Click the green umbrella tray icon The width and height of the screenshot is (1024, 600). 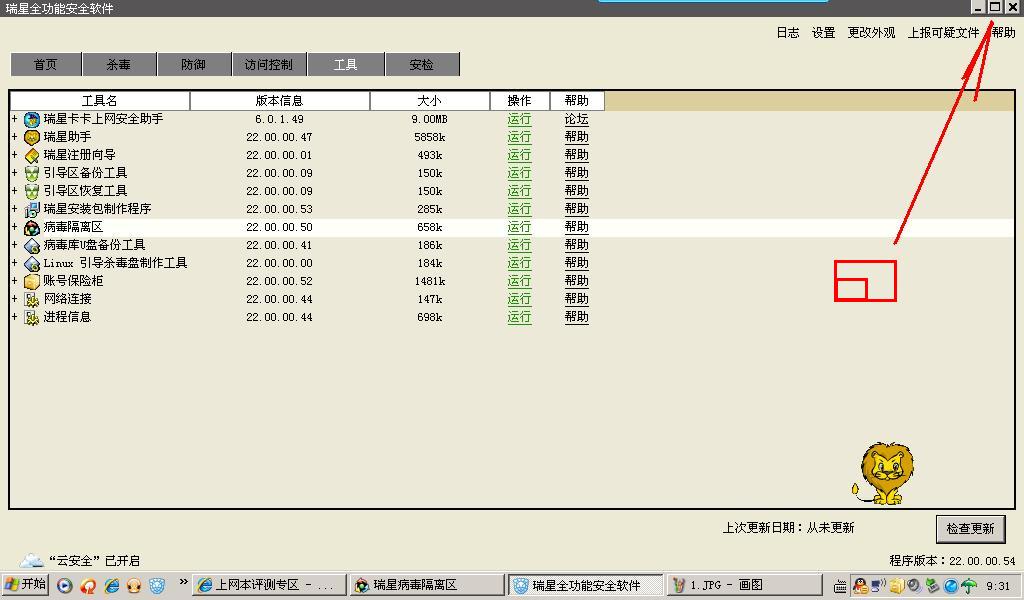(x=969, y=586)
